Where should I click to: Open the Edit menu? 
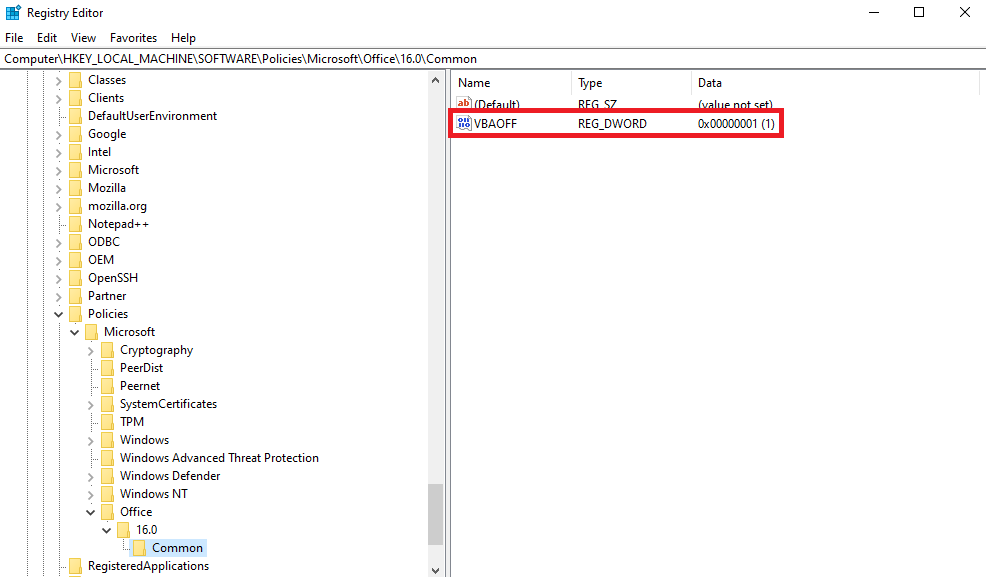(47, 38)
